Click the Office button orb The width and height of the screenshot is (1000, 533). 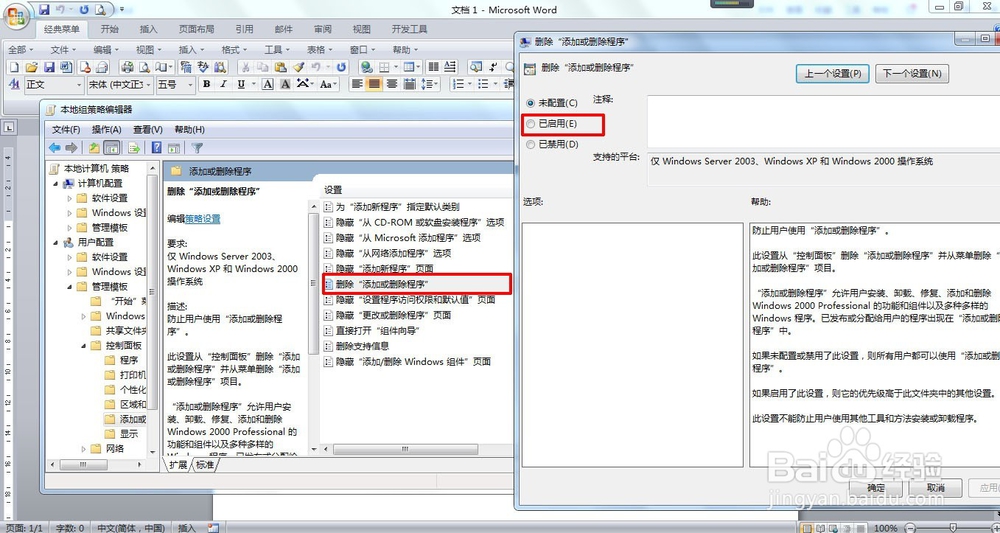pyautogui.click(x=15, y=17)
